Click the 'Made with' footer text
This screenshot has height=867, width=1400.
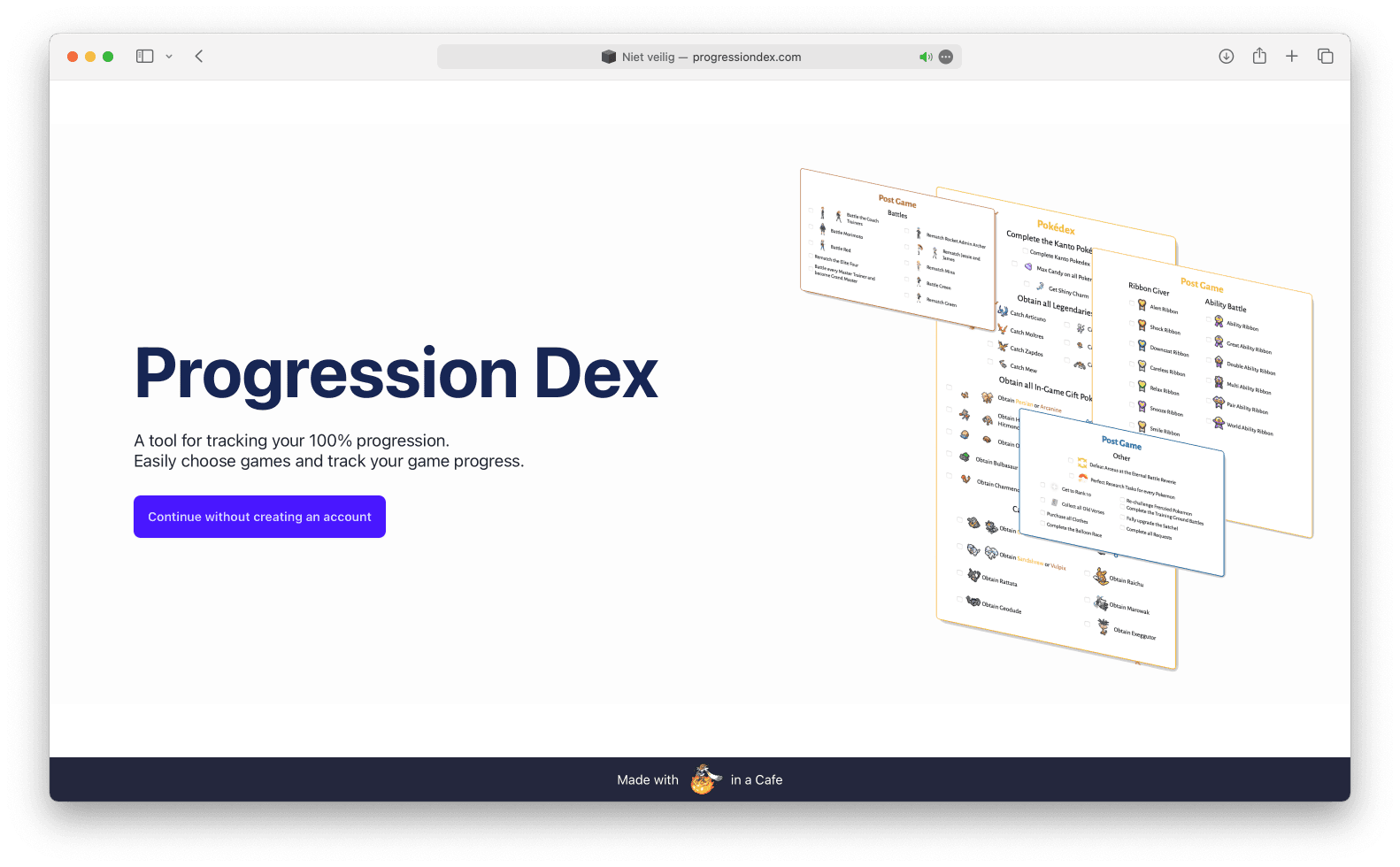tap(648, 779)
